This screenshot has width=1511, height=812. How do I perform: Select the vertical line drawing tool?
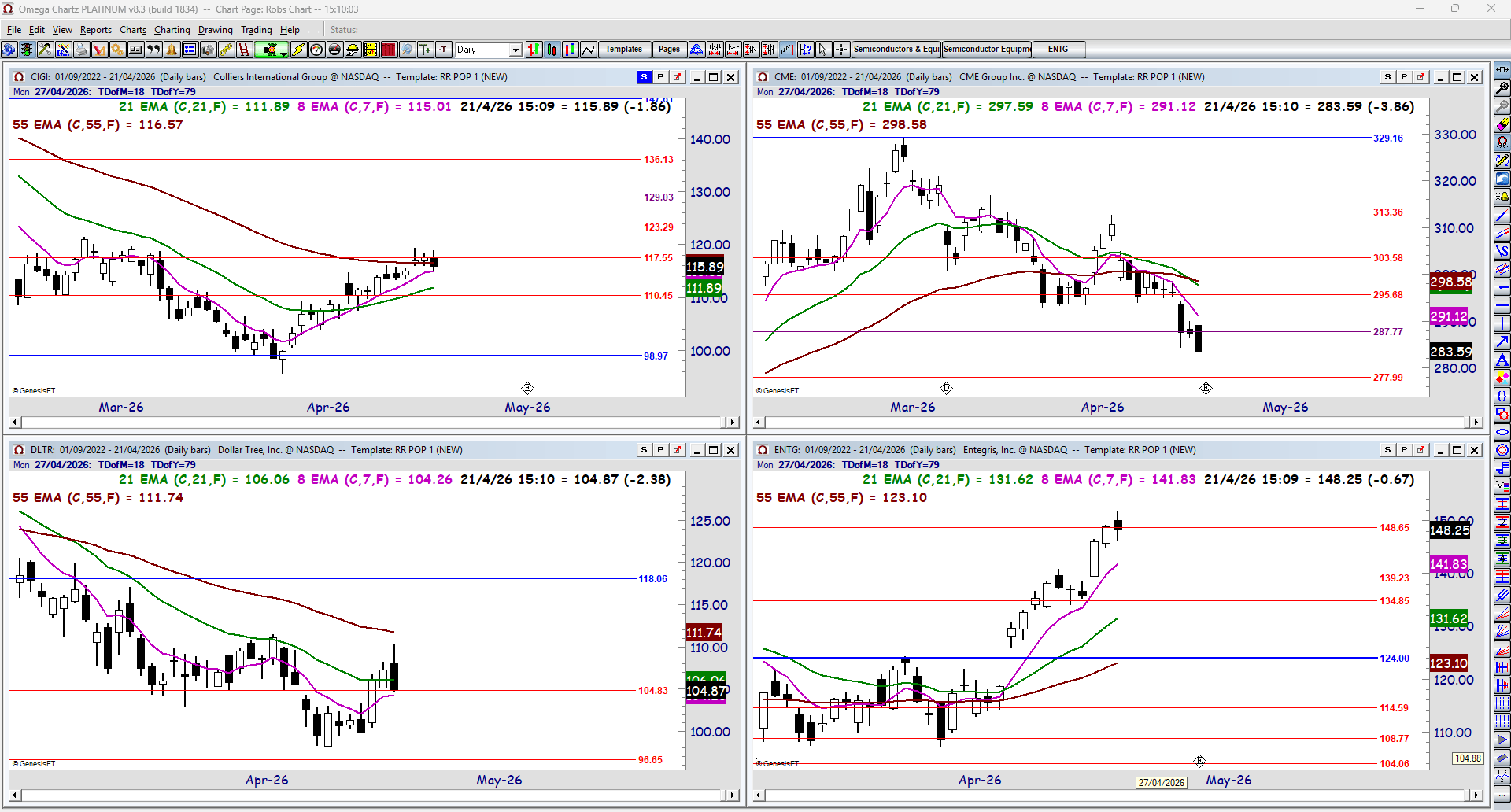(x=1502, y=323)
